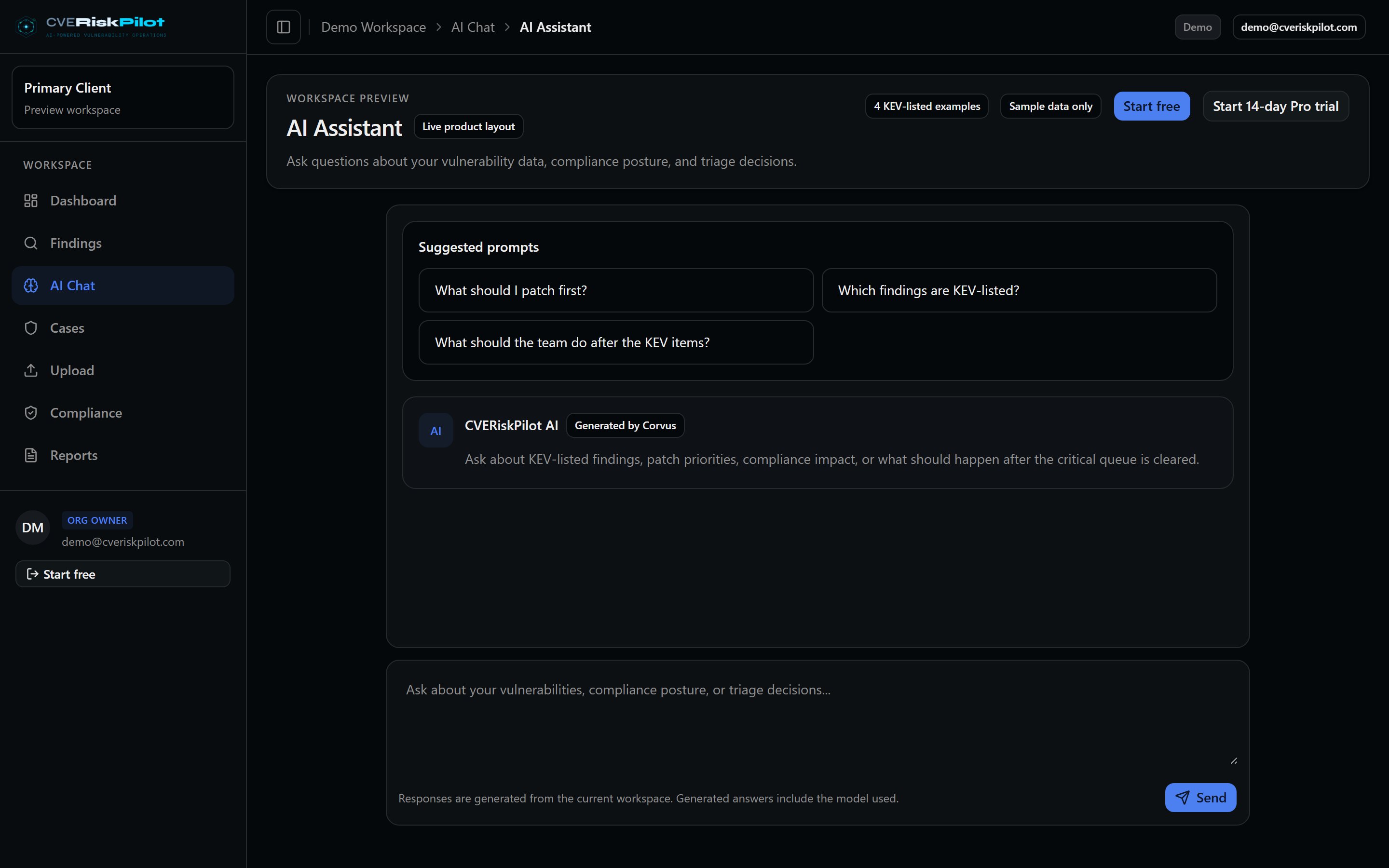Click the Findings magnifier icon
The image size is (1389, 868).
coord(31,243)
